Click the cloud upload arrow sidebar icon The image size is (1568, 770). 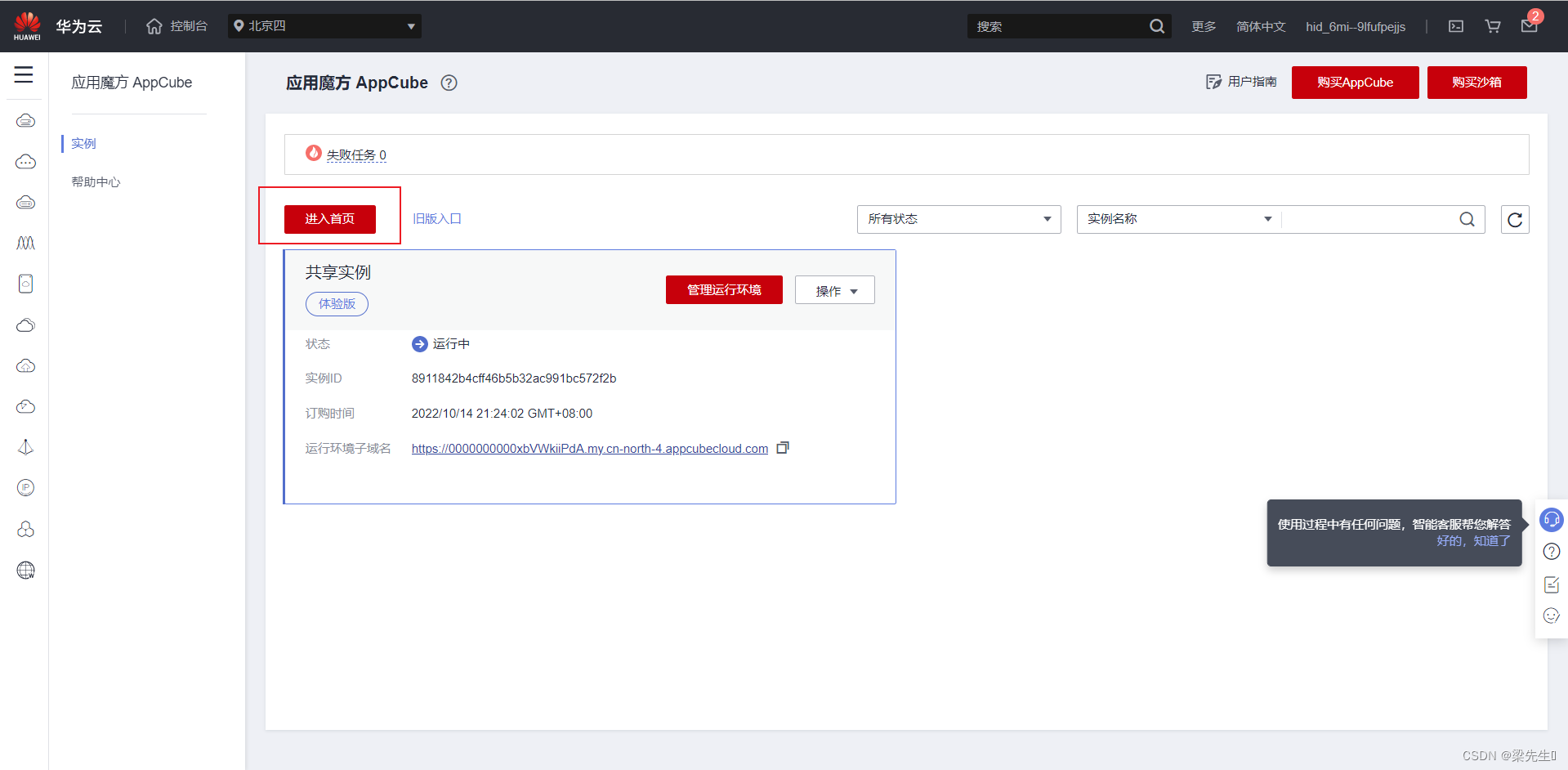(x=25, y=365)
